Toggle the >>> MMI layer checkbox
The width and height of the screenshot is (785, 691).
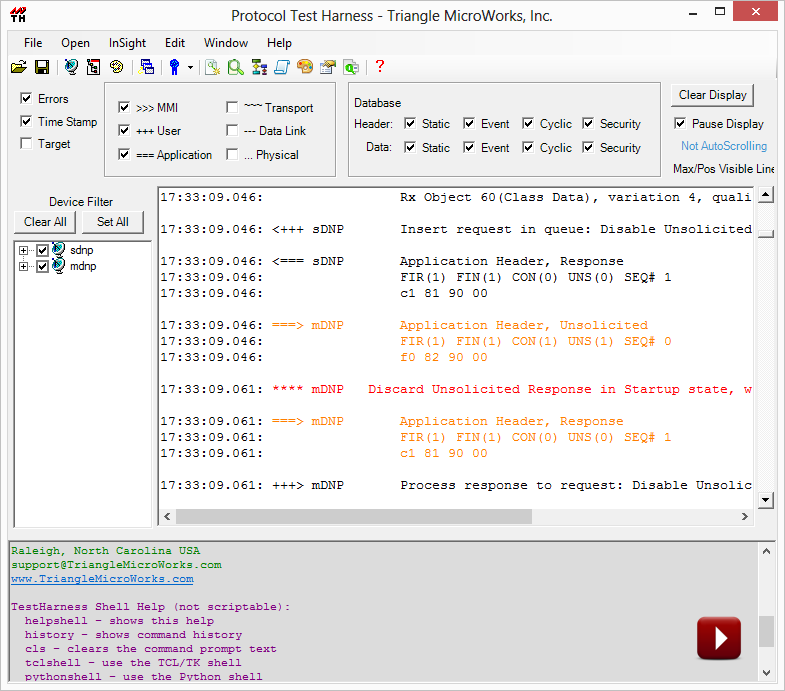click(124, 107)
